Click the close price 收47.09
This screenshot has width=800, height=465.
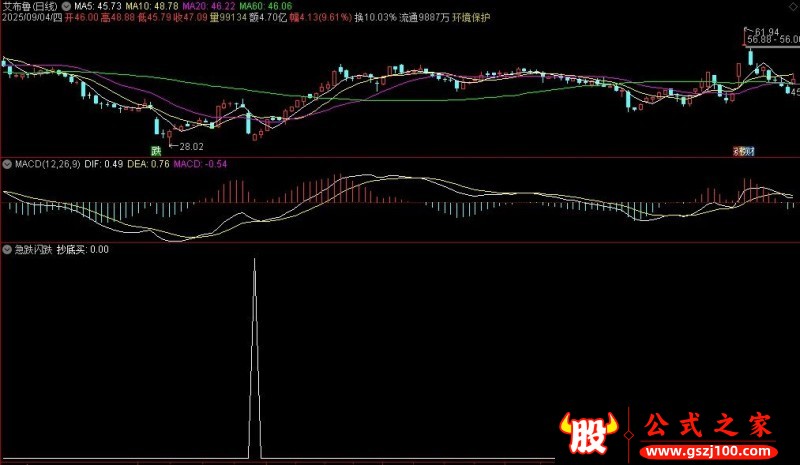[191, 18]
